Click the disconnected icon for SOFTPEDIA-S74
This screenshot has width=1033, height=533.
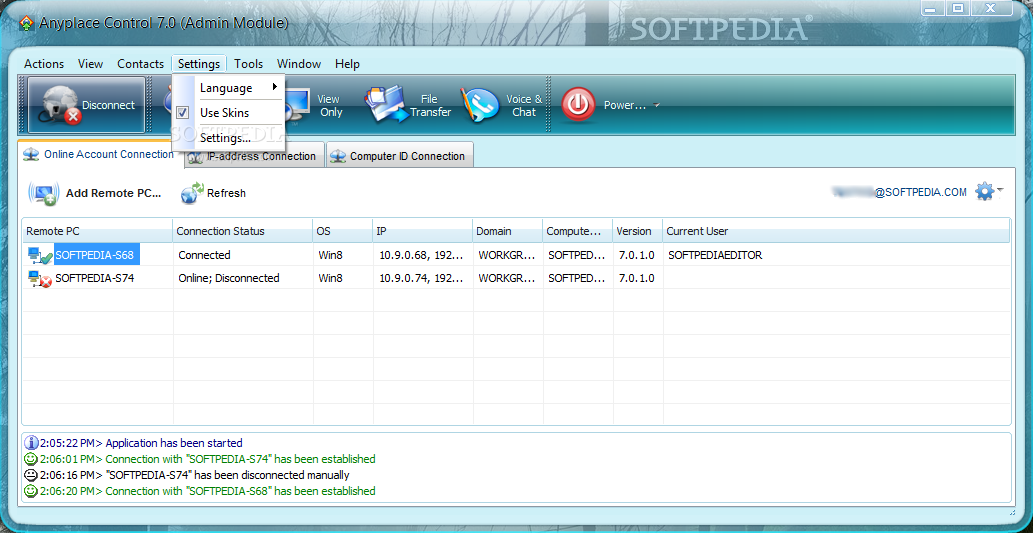point(40,279)
